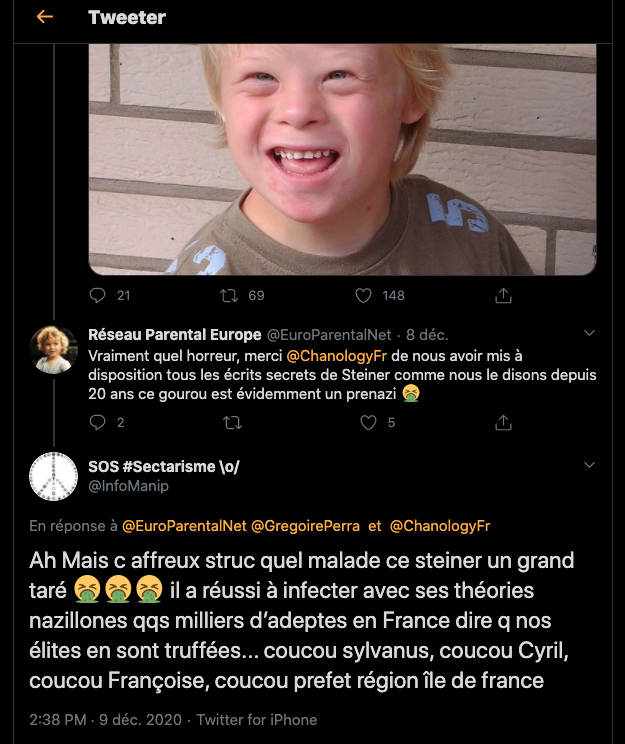Open the SOS #Sectarisme peace-sign avatar

coord(54,476)
